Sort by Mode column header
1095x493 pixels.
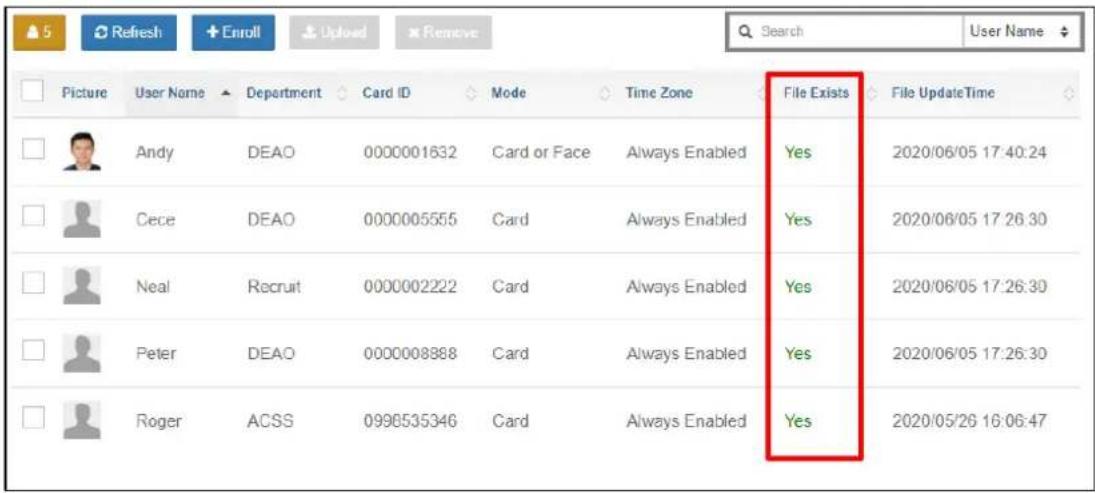(x=550, y=93)
